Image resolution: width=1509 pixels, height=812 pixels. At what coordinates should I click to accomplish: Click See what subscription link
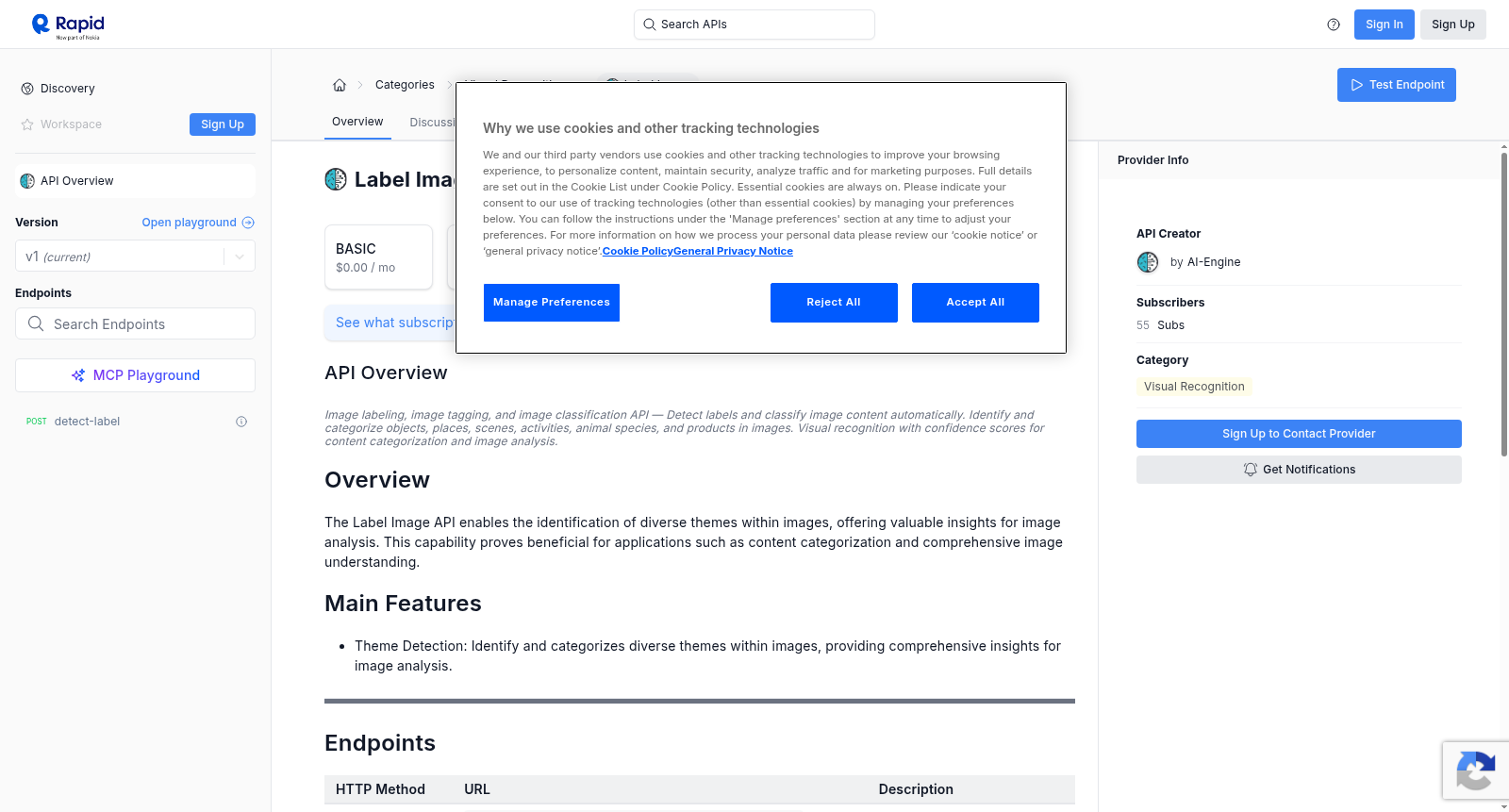(x=395, y=323)
